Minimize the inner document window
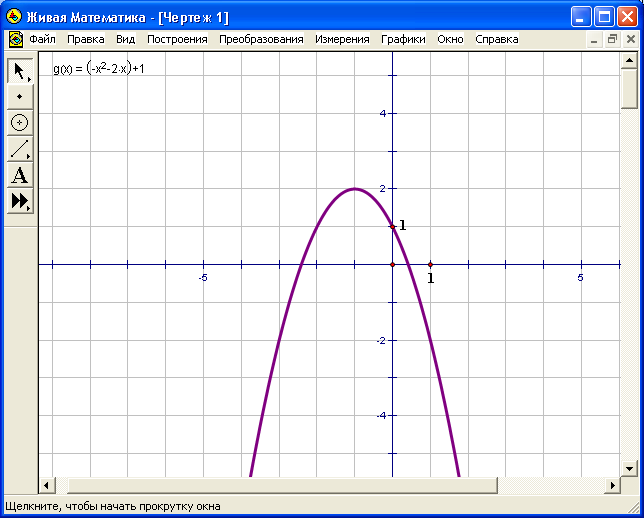This screenshot has width=644, height=518. (593, 40)
